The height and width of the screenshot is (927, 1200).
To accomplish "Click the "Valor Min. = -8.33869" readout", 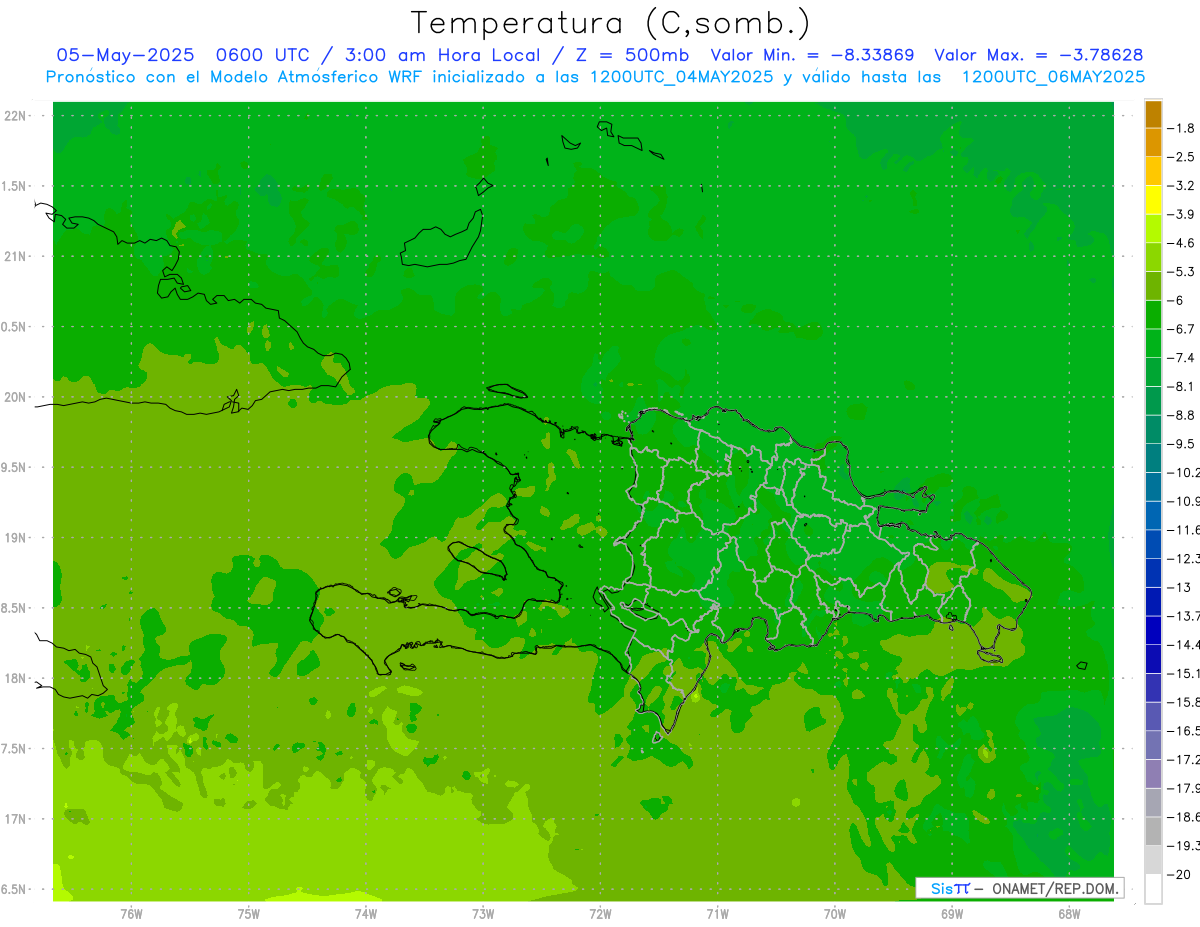I will tap(812, 55).
